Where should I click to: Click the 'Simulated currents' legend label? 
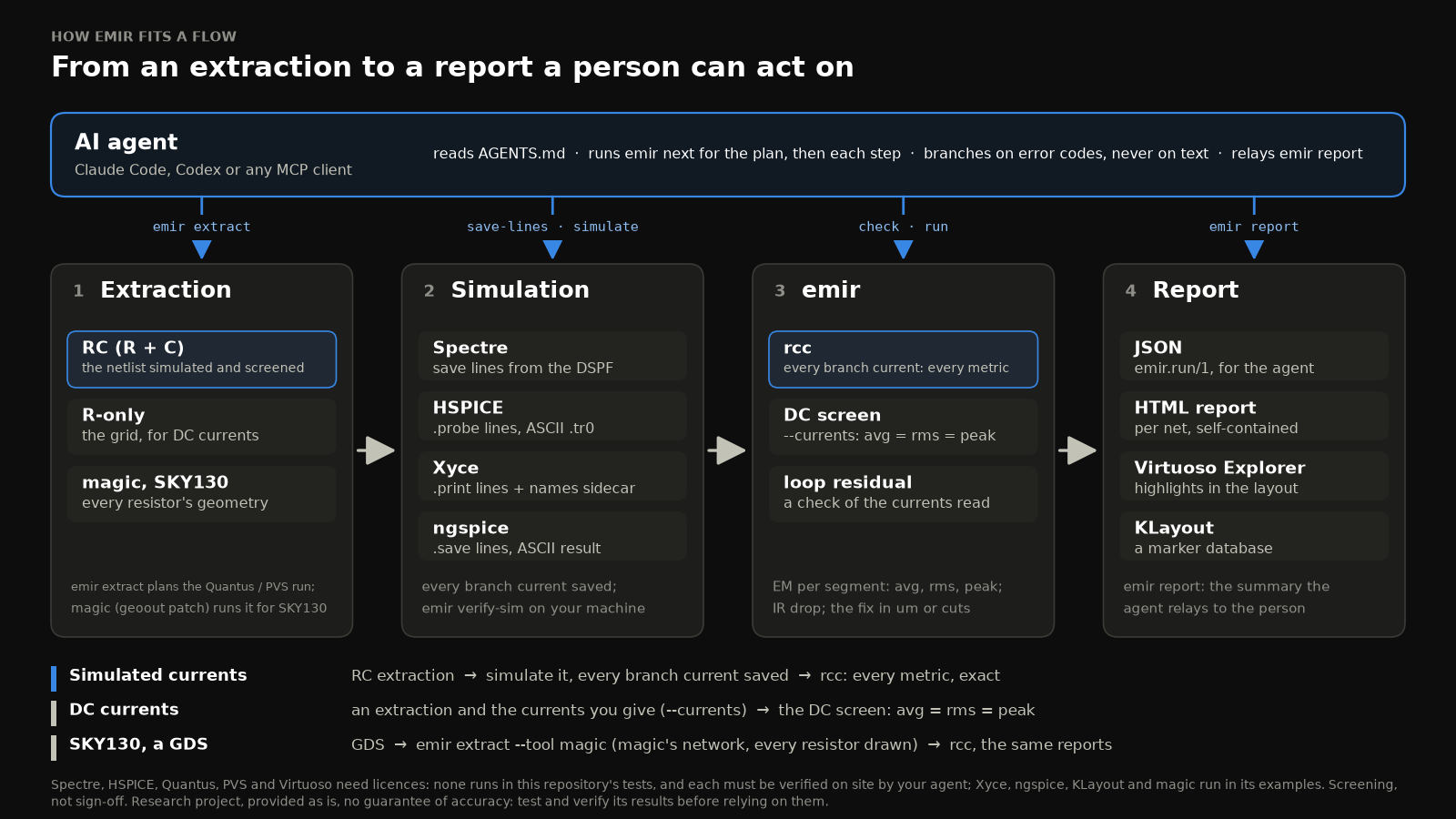158,675
